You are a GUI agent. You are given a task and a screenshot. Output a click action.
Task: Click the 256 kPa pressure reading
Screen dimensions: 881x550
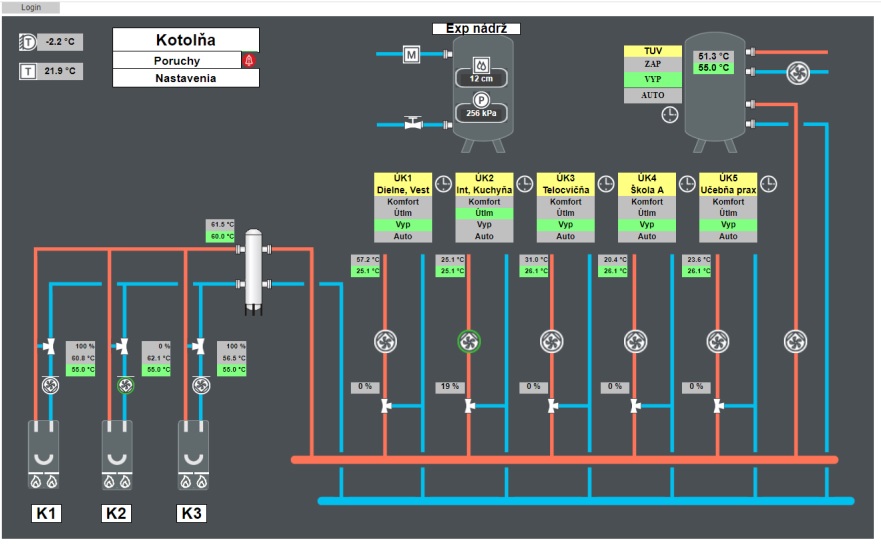(x=481, y=113)
